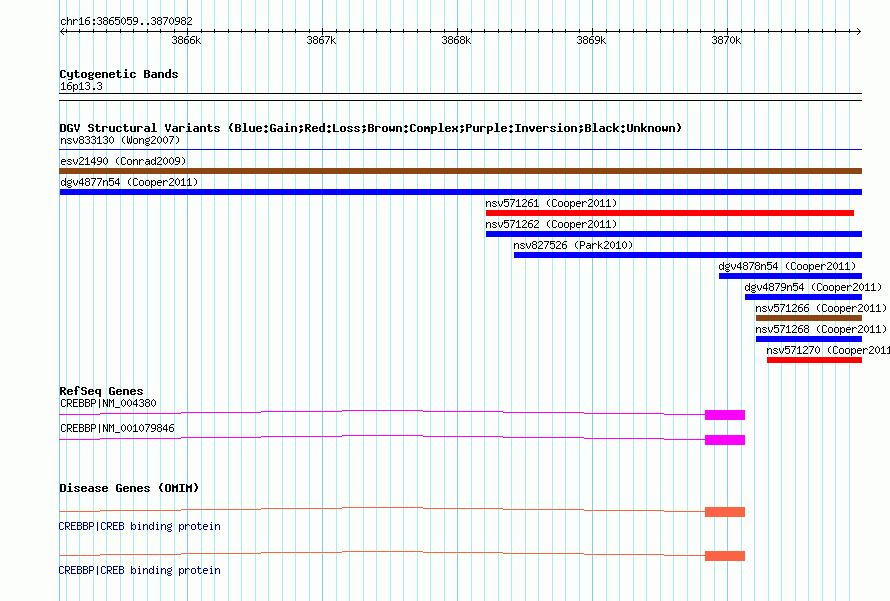Click the CREBBP|NM_004380 transcript label
890x601 pixels.
(108, 404)
